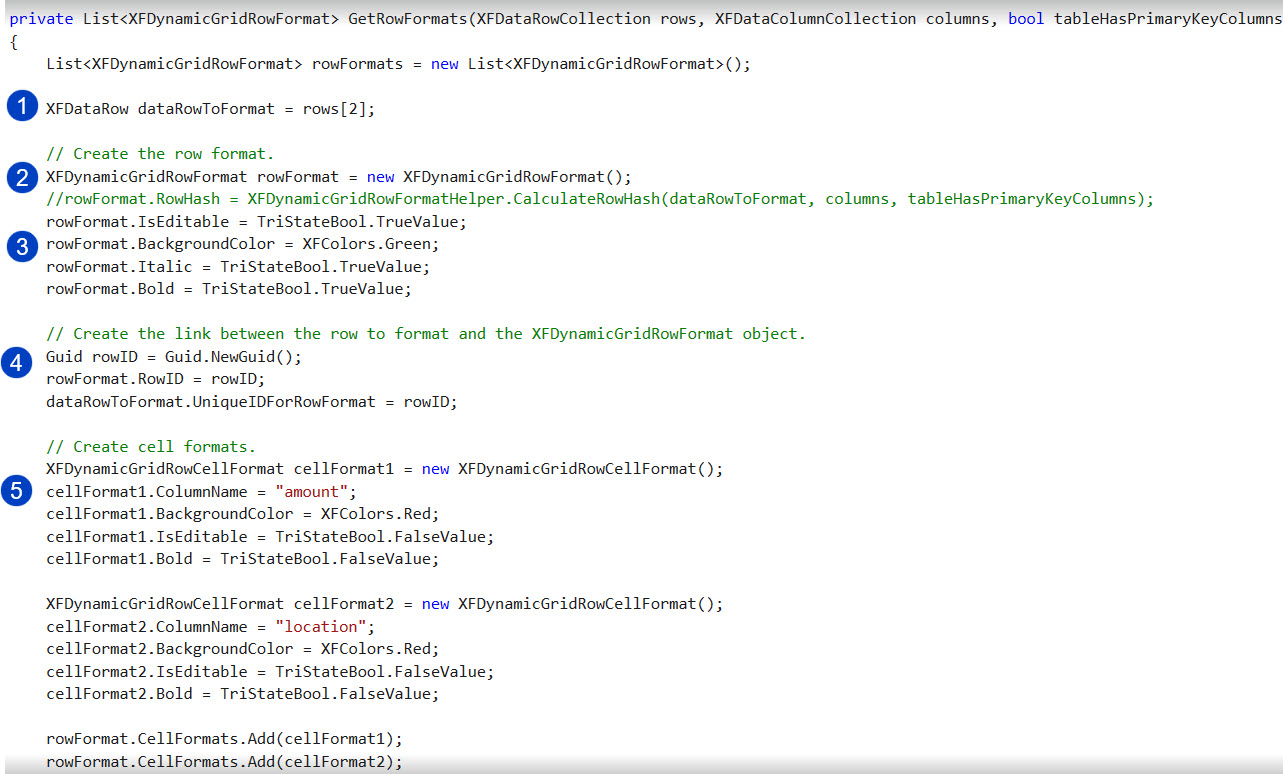
Task: Click the commented-out rowFormat.RowHash line
Action: (x=600, y=199)
